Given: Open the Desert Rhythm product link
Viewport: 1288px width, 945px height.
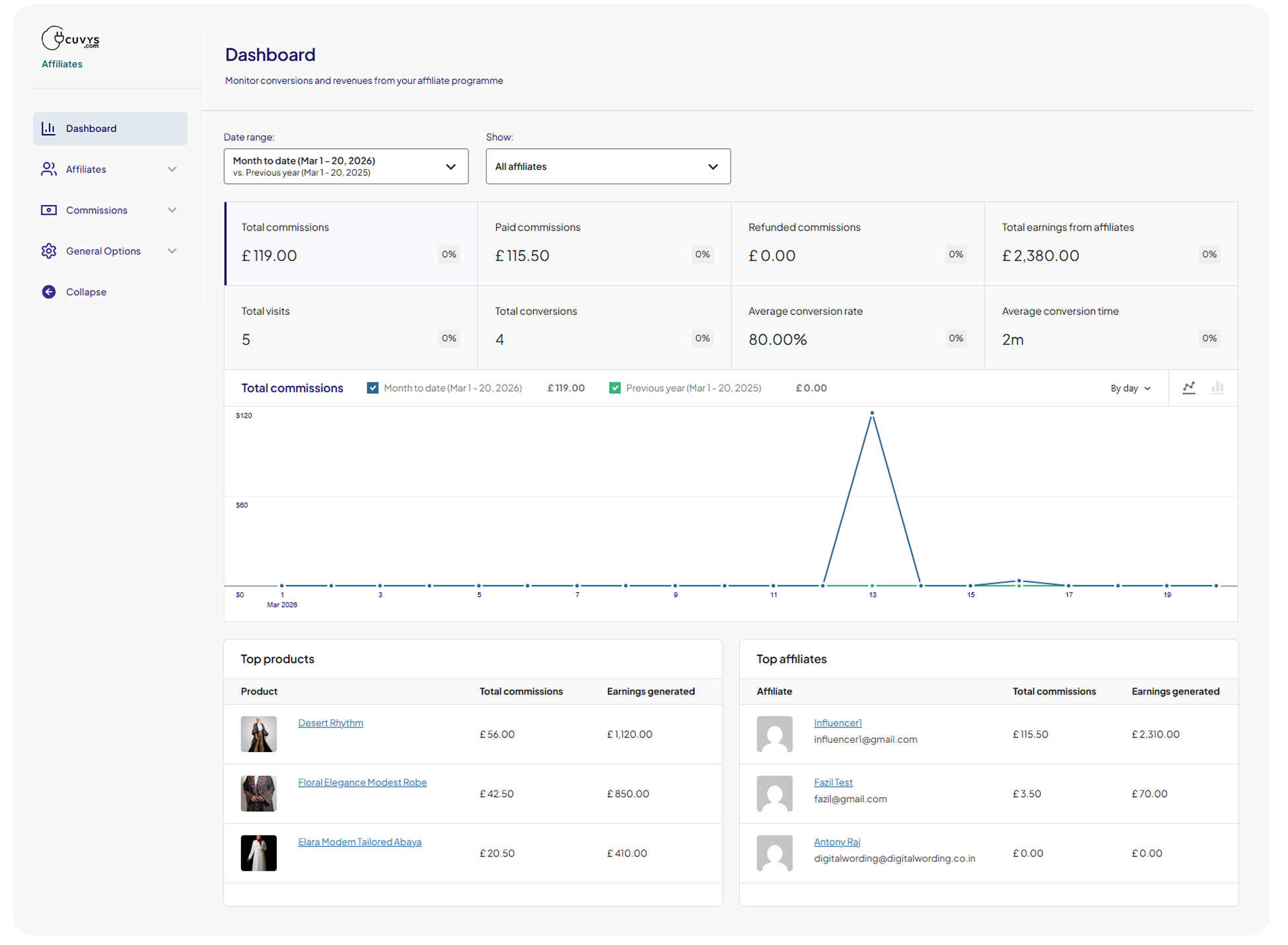Looking at the screenshot, I should click(x=330, y=723).
